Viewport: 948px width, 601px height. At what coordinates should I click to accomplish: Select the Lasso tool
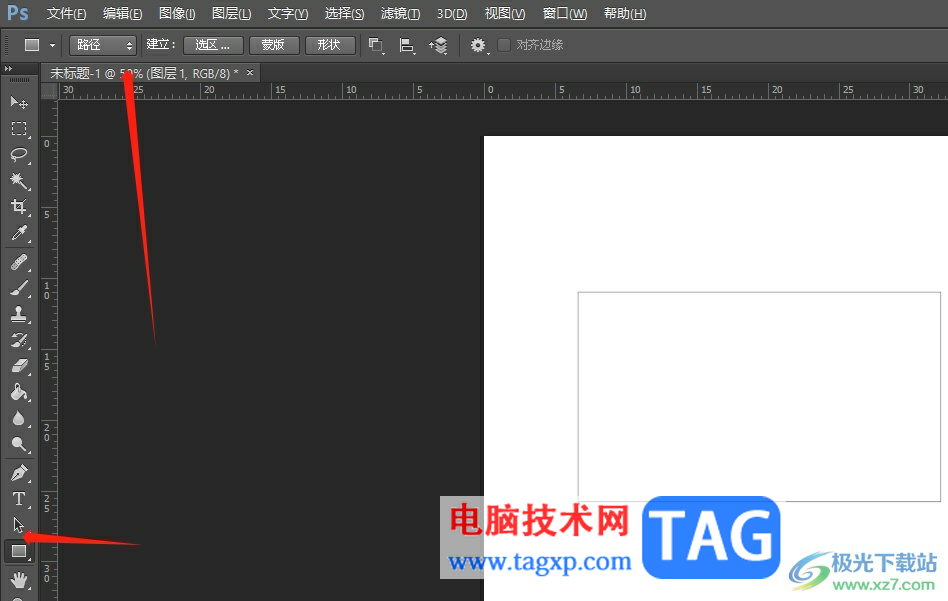click(x=19, y=155)
